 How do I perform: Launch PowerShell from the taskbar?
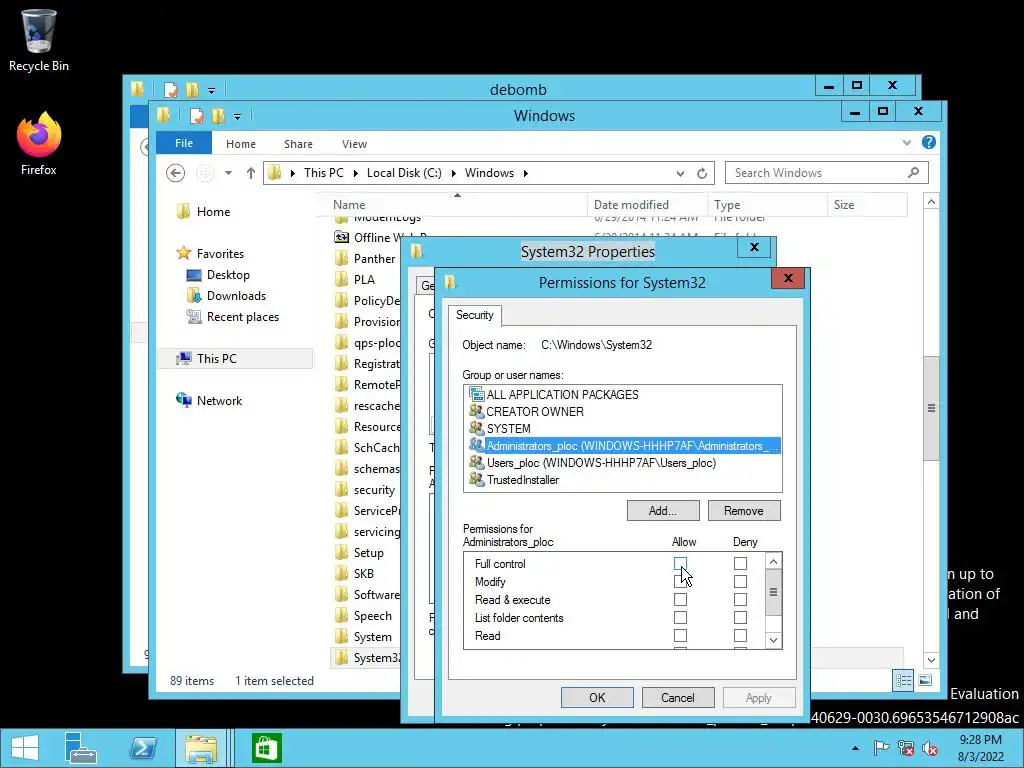point(142,748)
